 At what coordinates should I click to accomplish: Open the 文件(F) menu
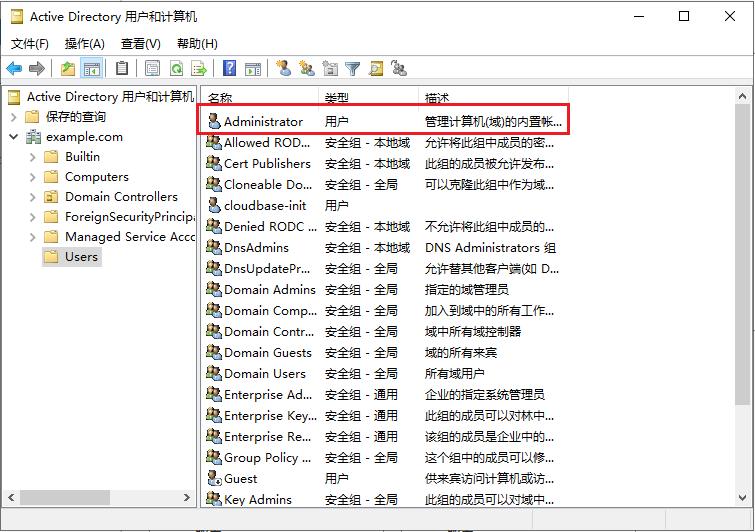[x=29, y=44]
